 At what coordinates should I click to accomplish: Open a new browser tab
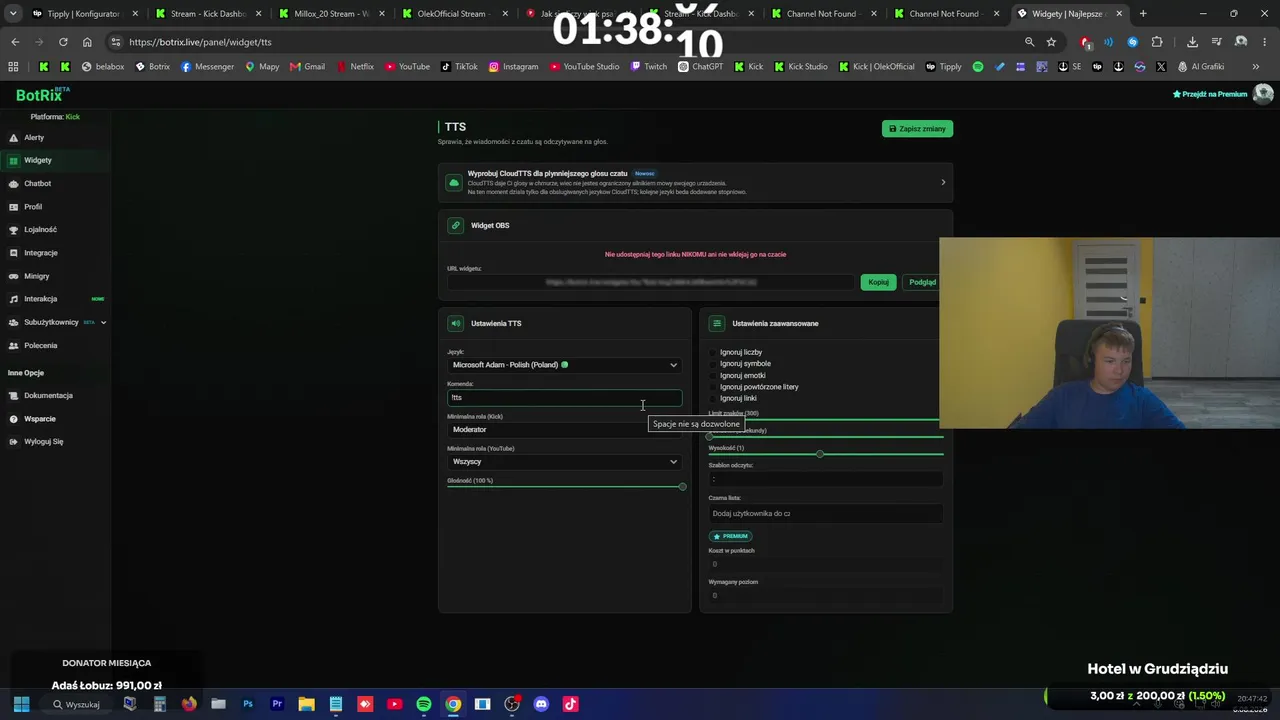(x=1143, y=14)
